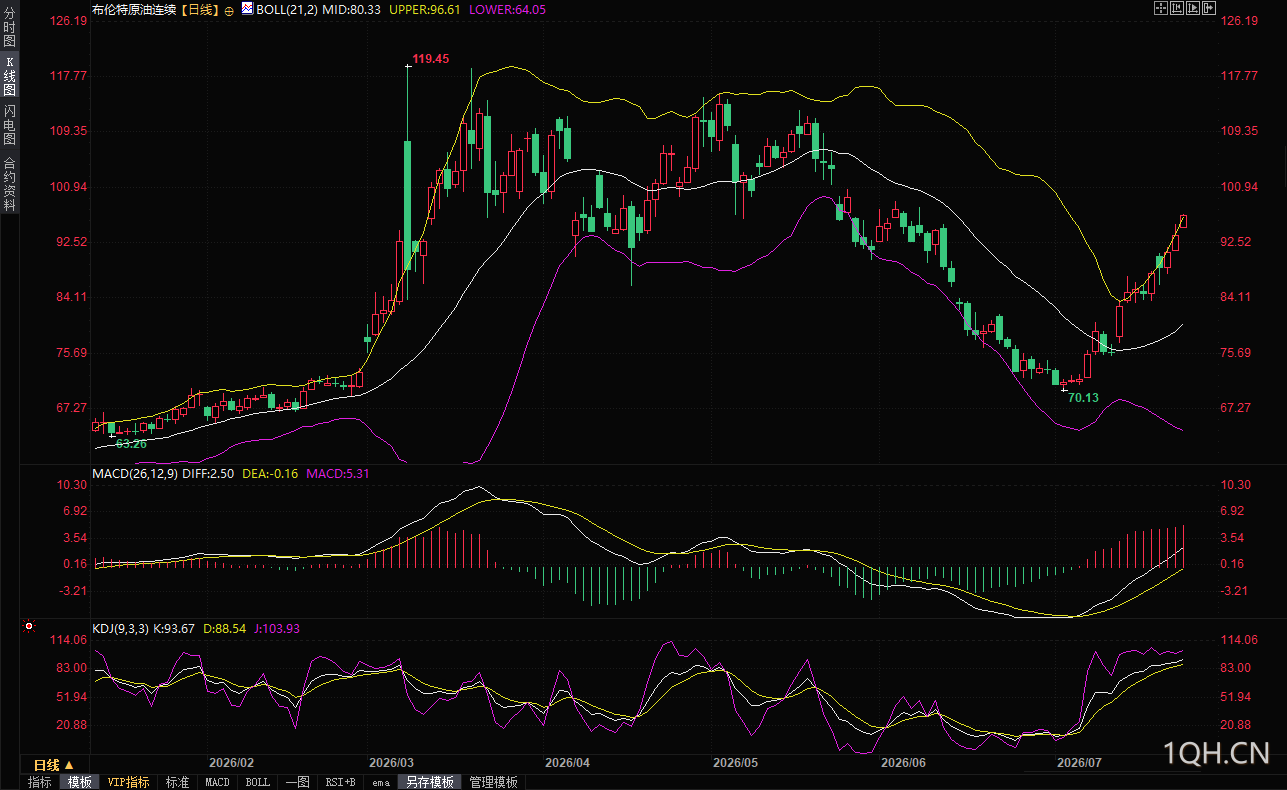
Task: Open the 闪电图 sidebar view
Action: coord(9,125)
